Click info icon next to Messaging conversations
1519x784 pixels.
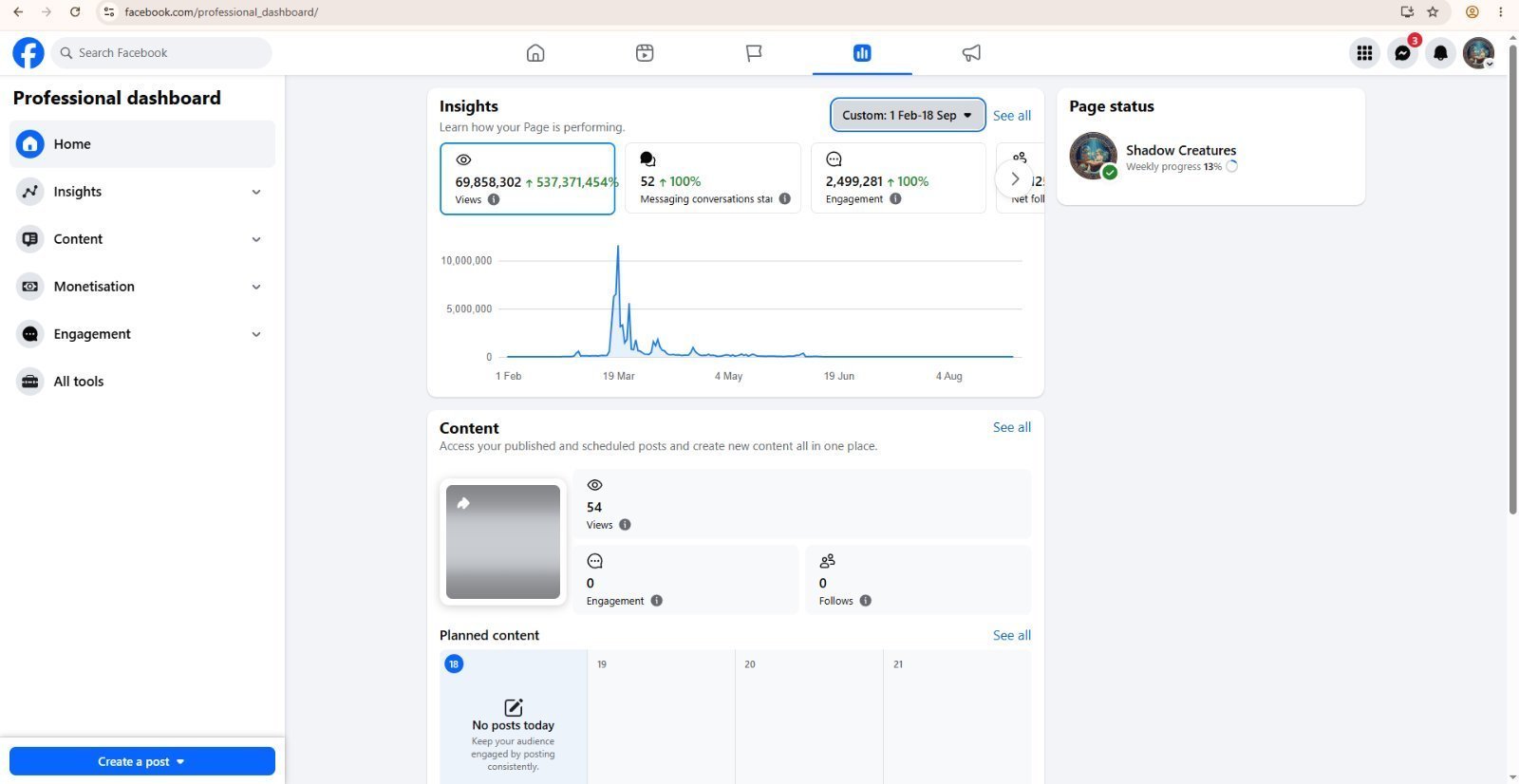[785, 198]
